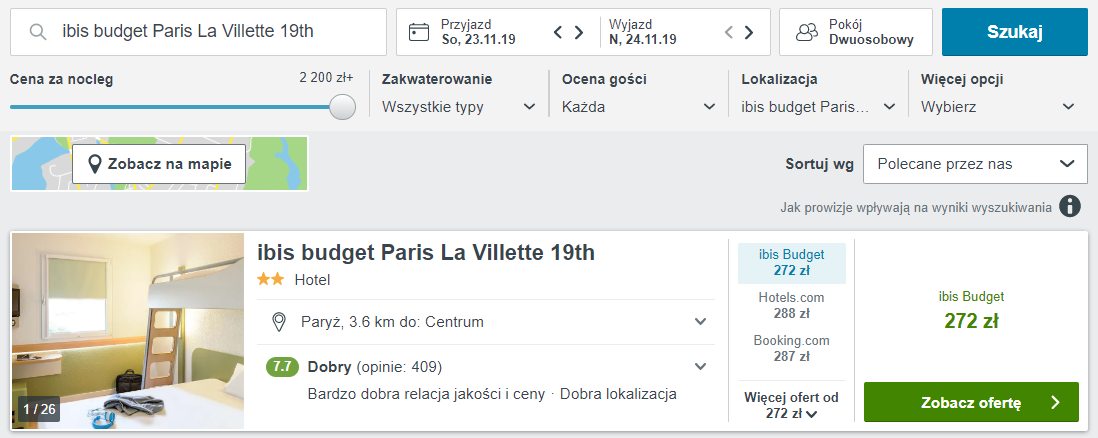Click the hotel room photo thumbnail

128,331
